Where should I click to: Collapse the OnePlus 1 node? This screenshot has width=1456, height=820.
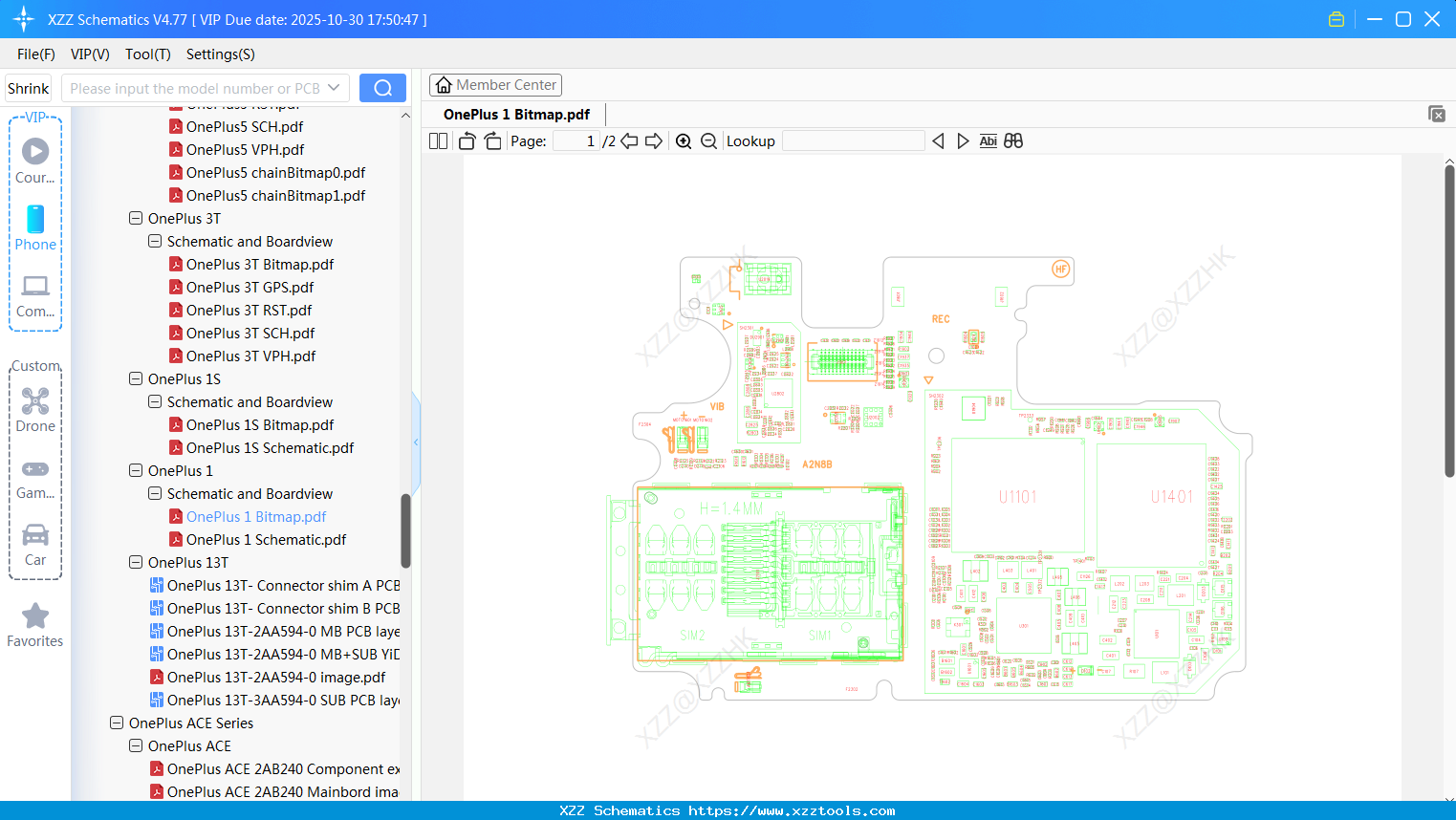[136, 470]
